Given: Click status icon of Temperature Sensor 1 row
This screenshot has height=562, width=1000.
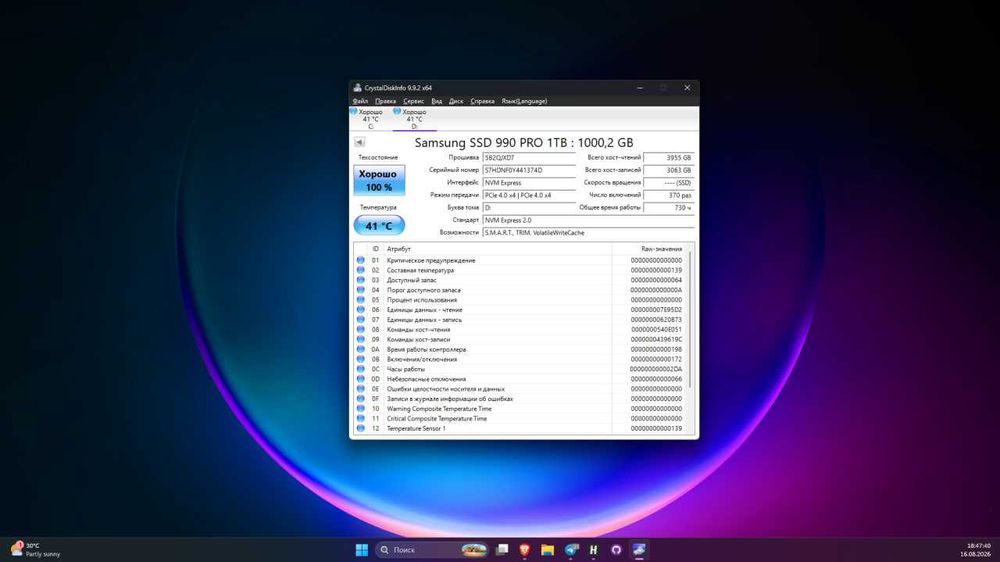Looking at the screenshot, I should point(360,428).
